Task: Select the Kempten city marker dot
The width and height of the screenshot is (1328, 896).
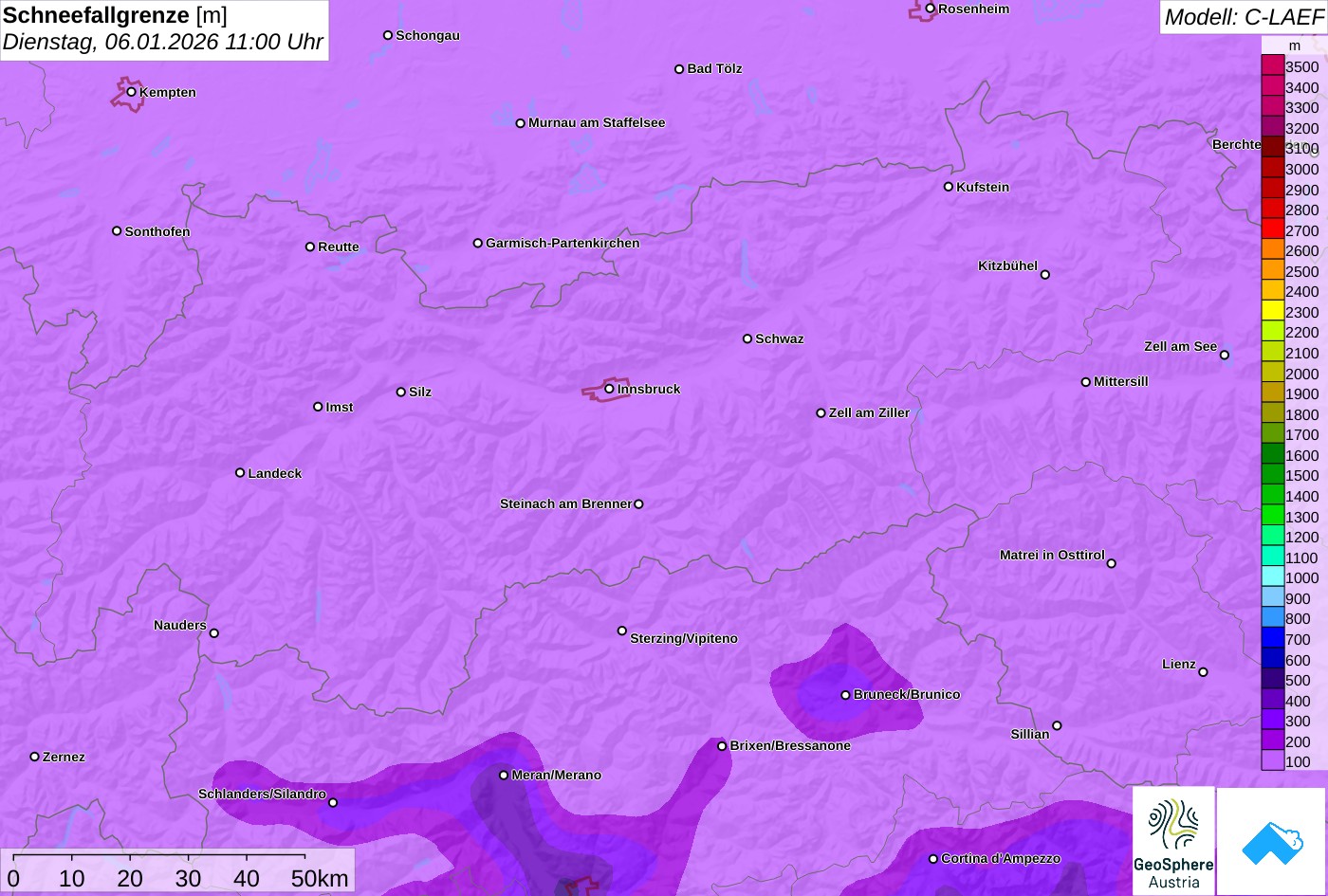Action: 132,92
